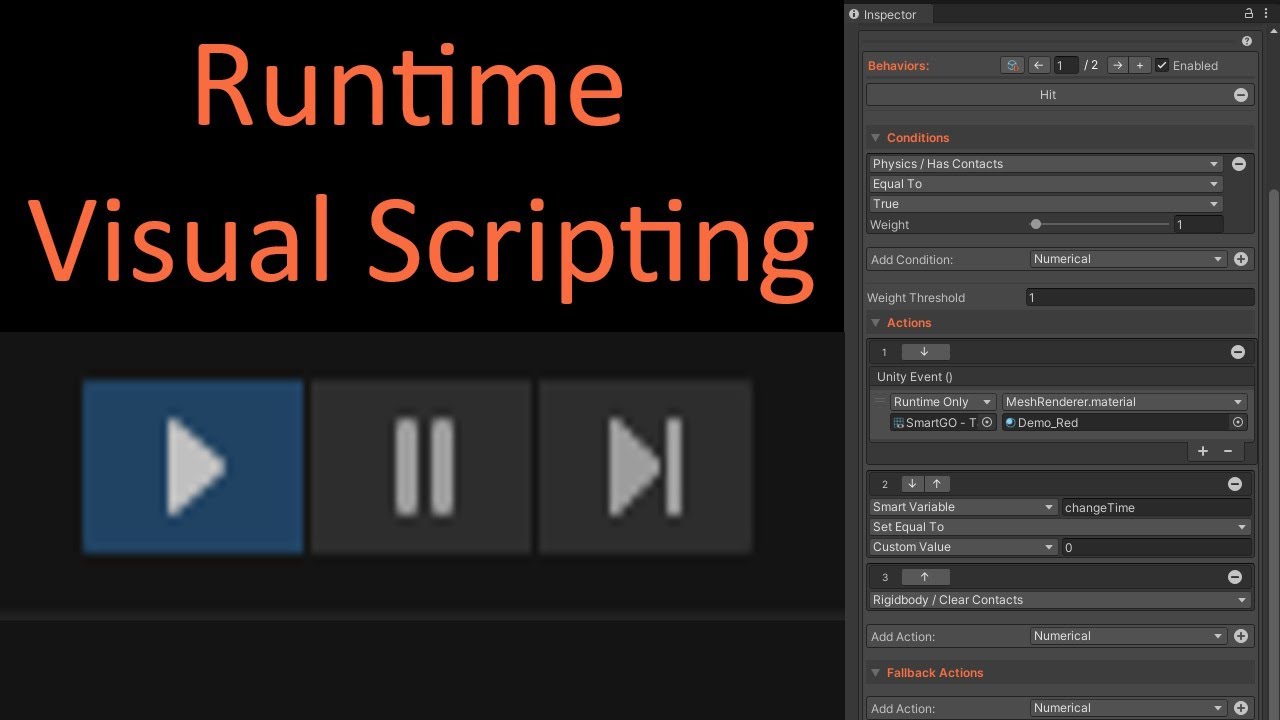Screen dimensions: 1280x720
Task: Click the Unity Event () header
Action: coord(1060,377)
